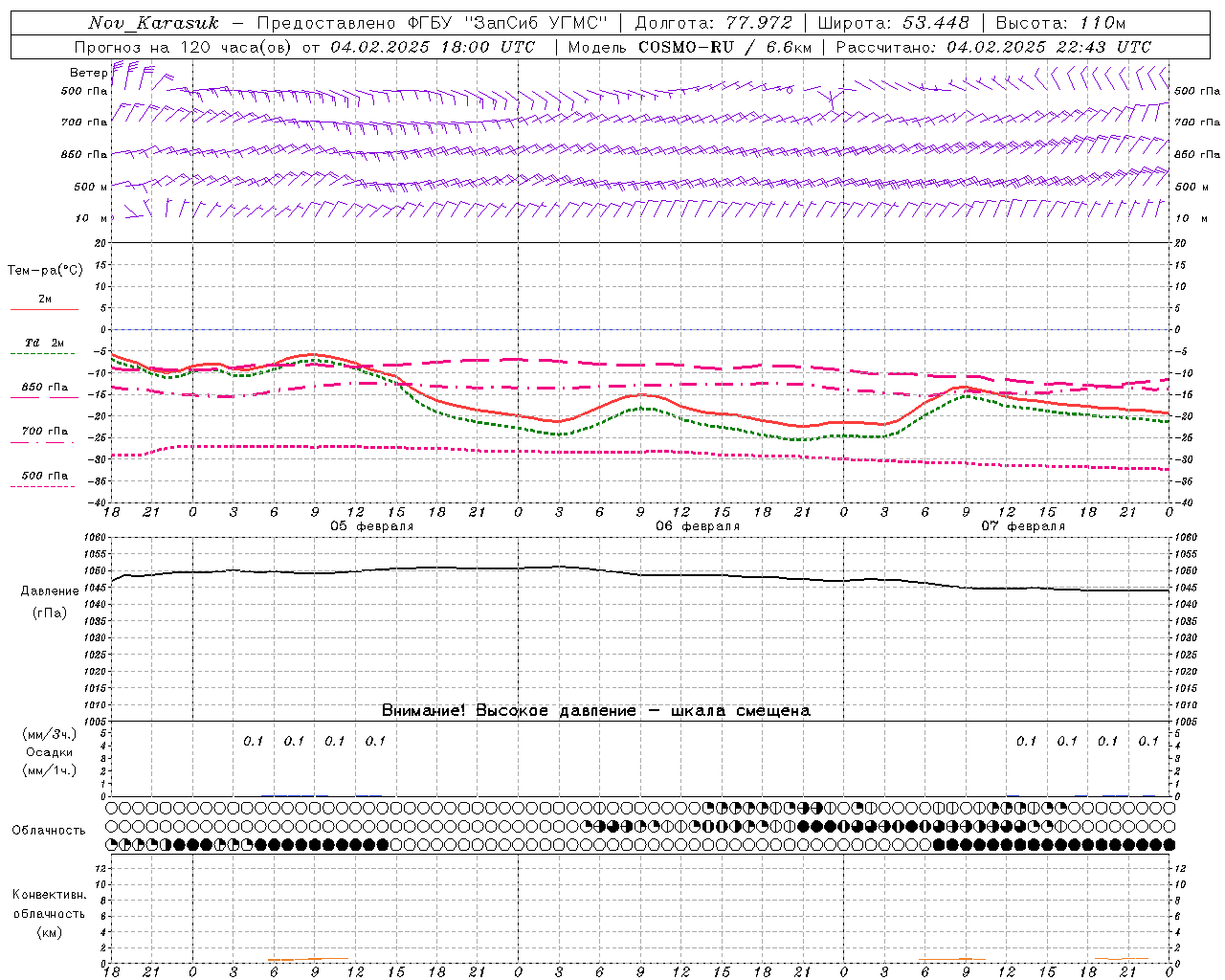Click dashed line sample under 'Td 2м' legend
Viewport: 1225px width, 980px height.
pyautogui.click(x=42, y=353)
